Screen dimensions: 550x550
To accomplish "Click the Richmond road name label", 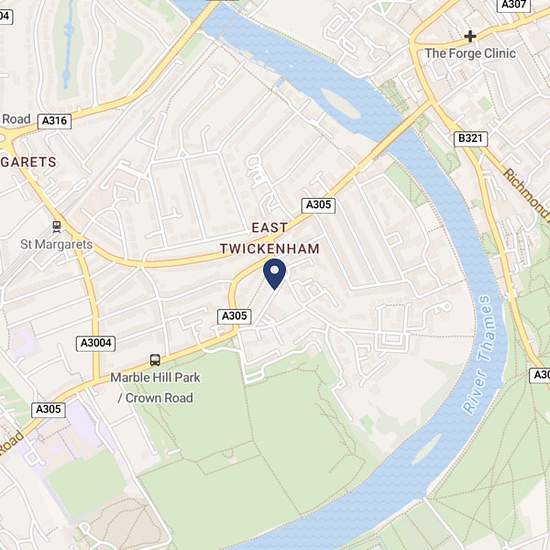I will (527, 195).
